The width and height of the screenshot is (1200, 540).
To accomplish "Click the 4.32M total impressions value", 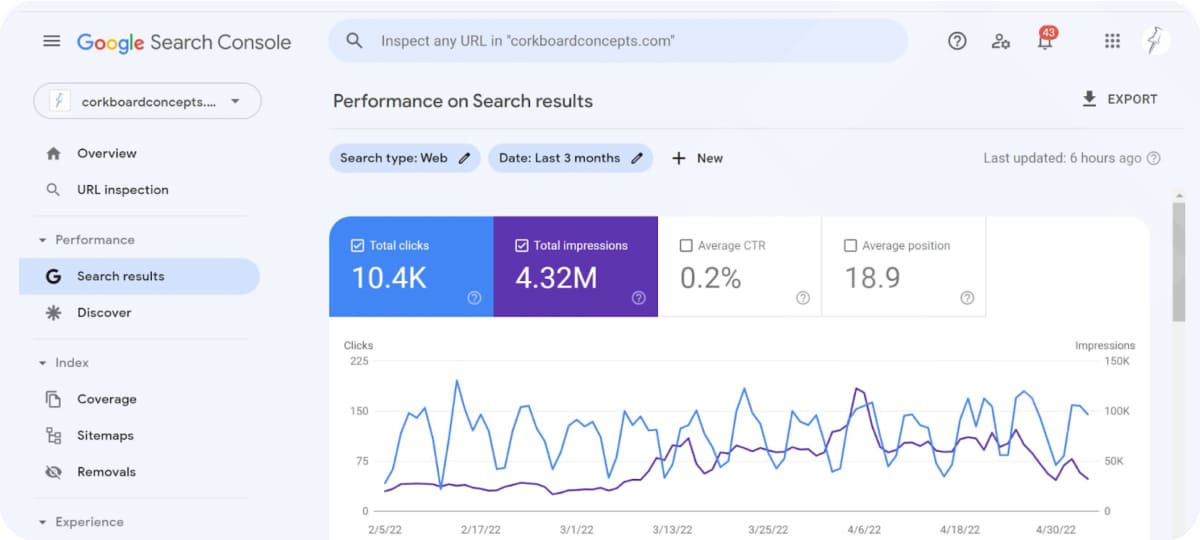I will (556, 278).
